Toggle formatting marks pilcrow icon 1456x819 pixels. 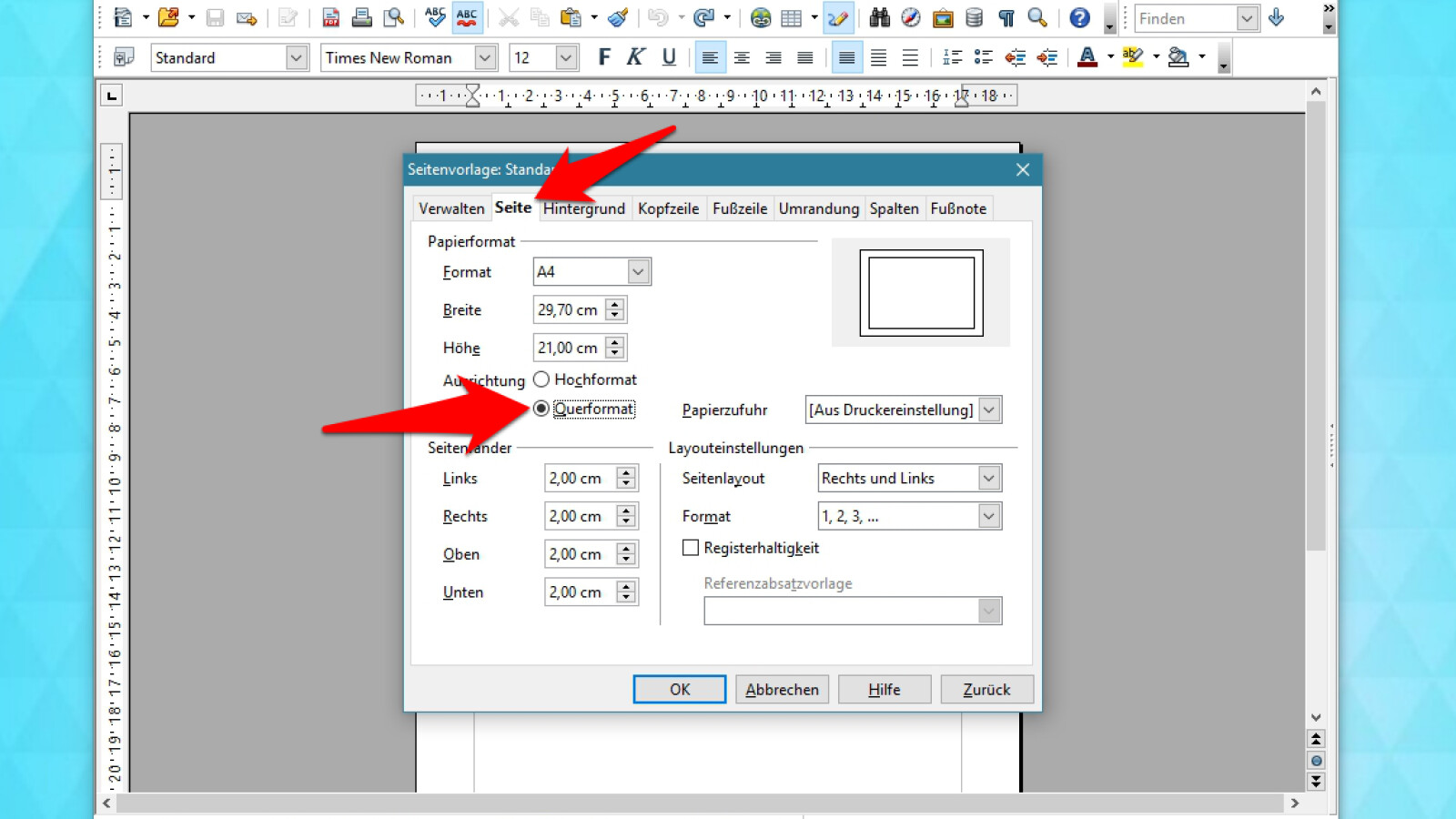tap(1006, 17)
